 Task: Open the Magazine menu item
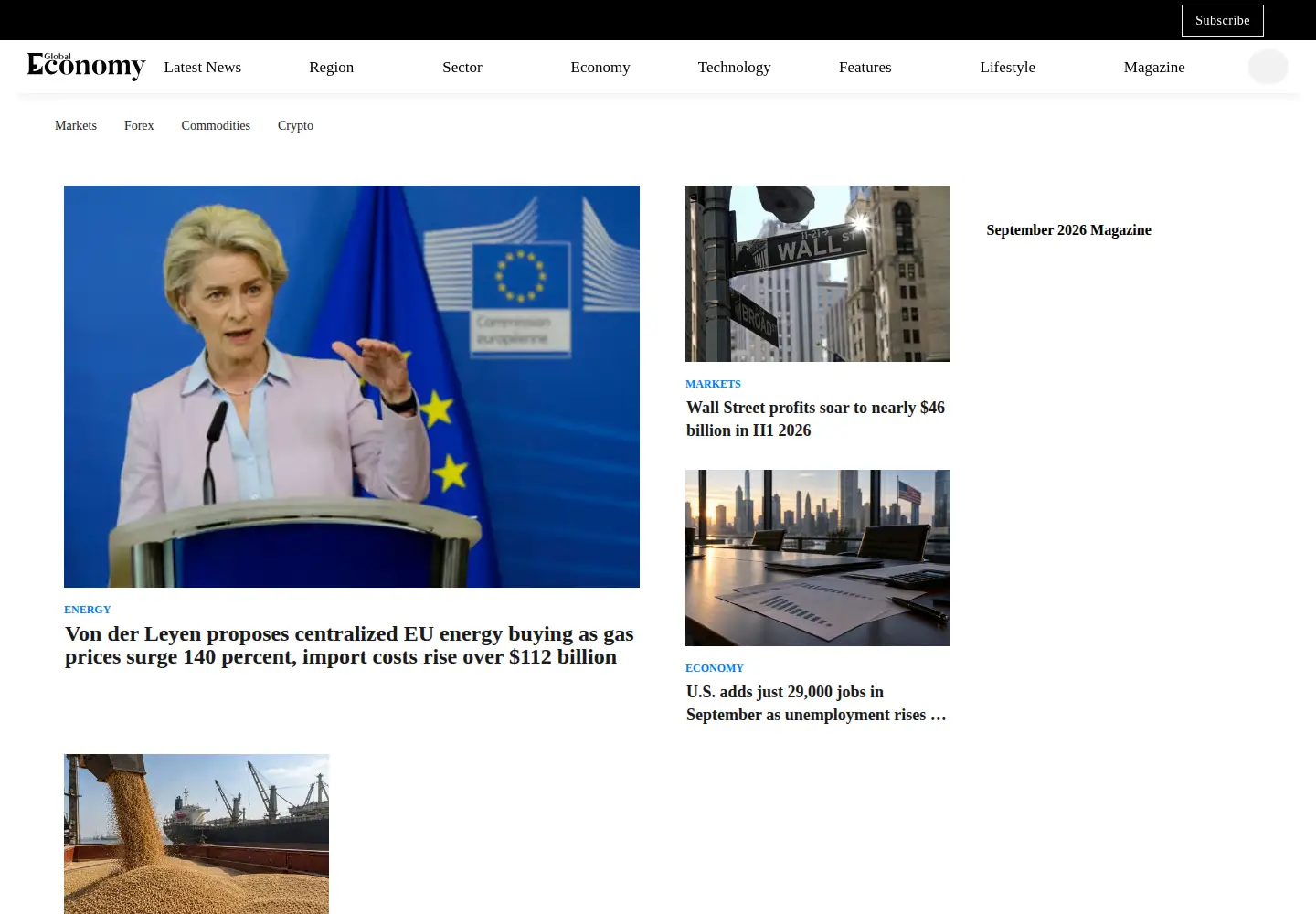[x=1154, y=67]
